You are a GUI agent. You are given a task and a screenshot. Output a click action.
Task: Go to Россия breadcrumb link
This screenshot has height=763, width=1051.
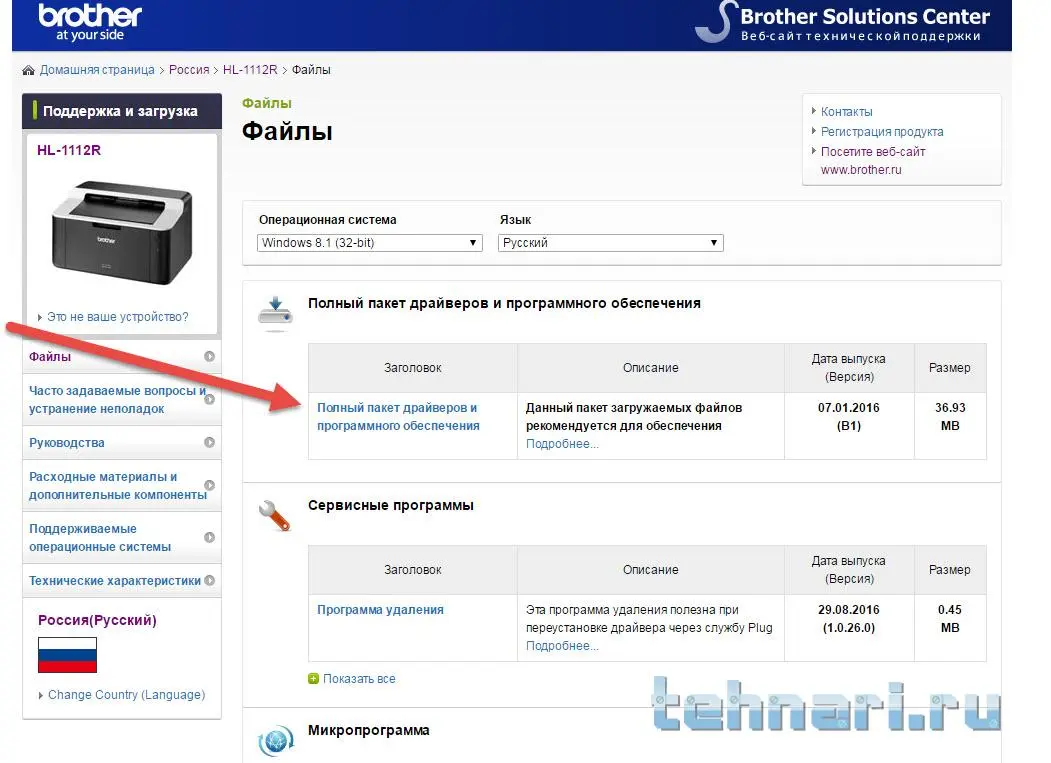click(x=189, y=70)
